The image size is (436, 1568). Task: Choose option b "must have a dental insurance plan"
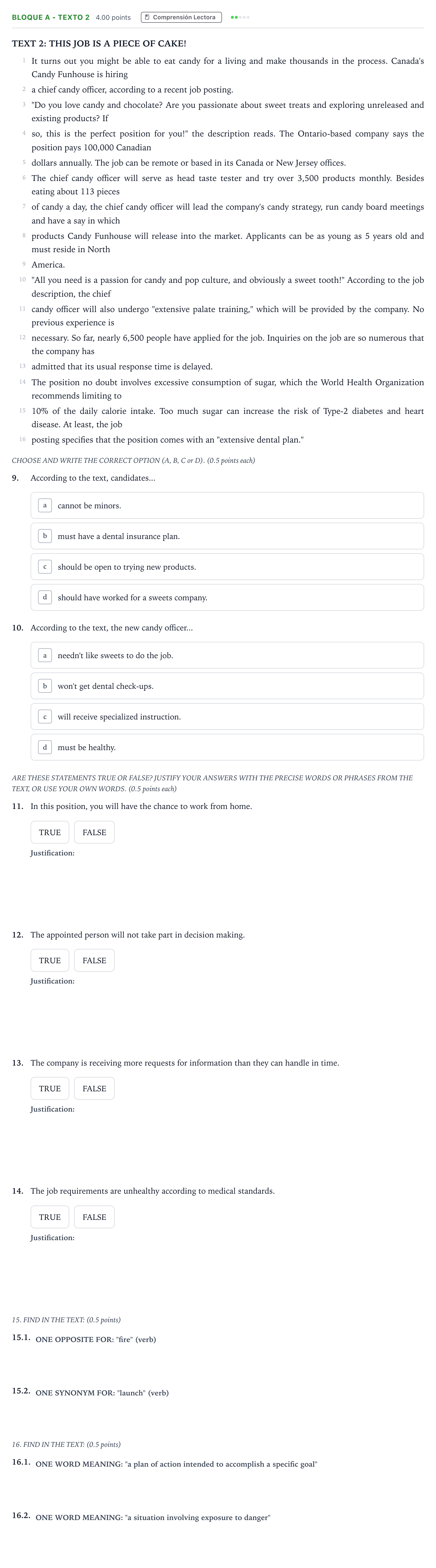[227, 536]
